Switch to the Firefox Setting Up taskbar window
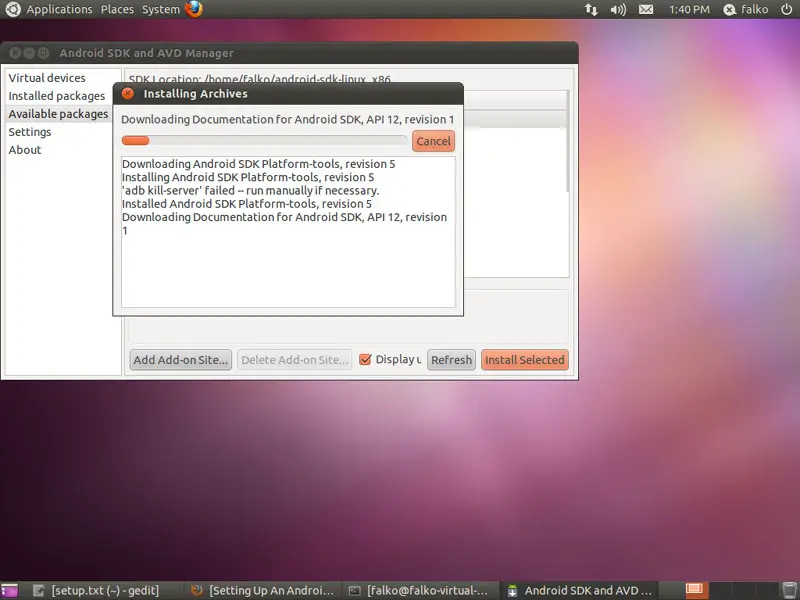Image resolution: width=800 pixels, height=600 pixels. click(263, 590)
